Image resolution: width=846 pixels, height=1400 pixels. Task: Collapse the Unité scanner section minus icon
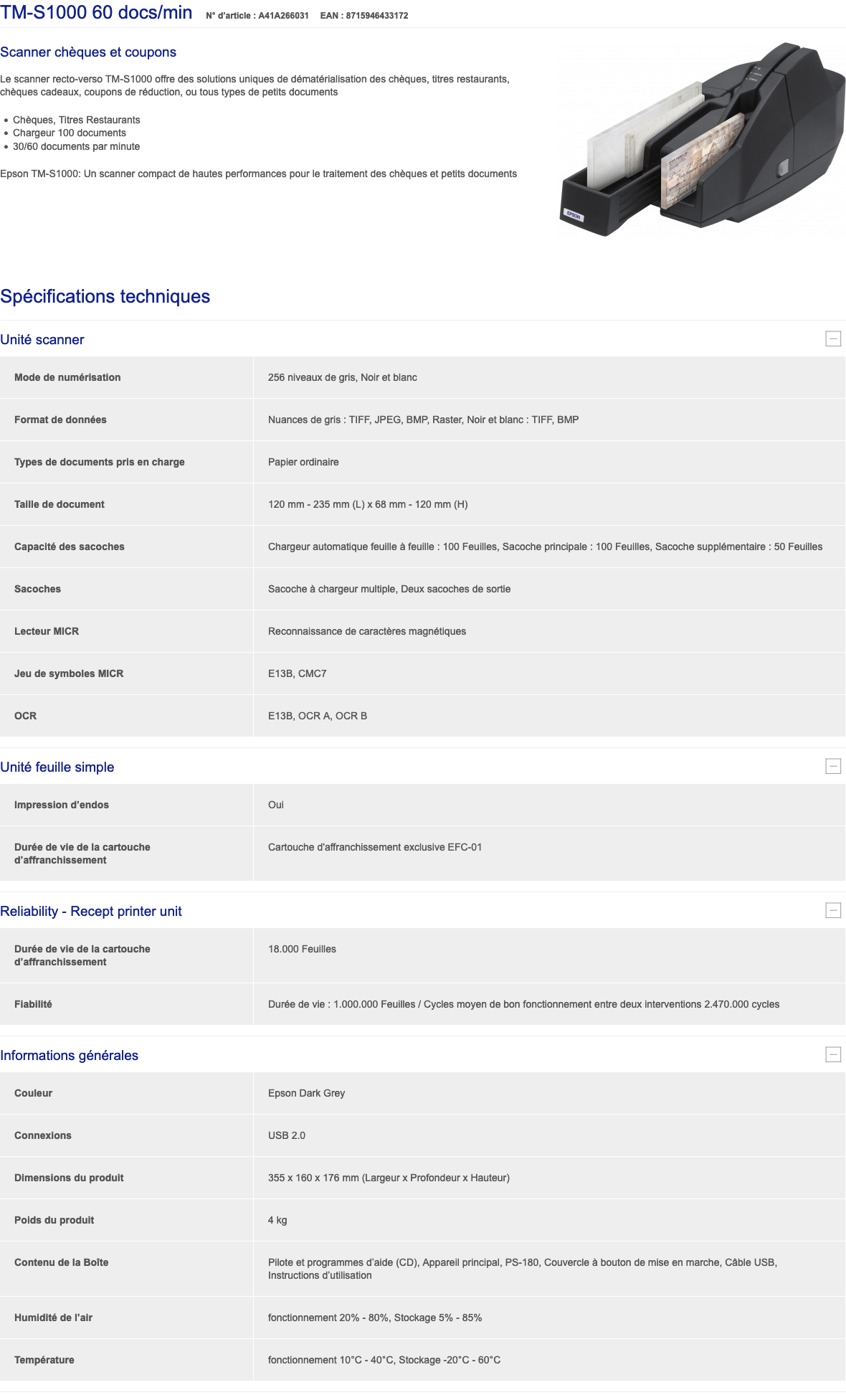click(x=832, y=339)
